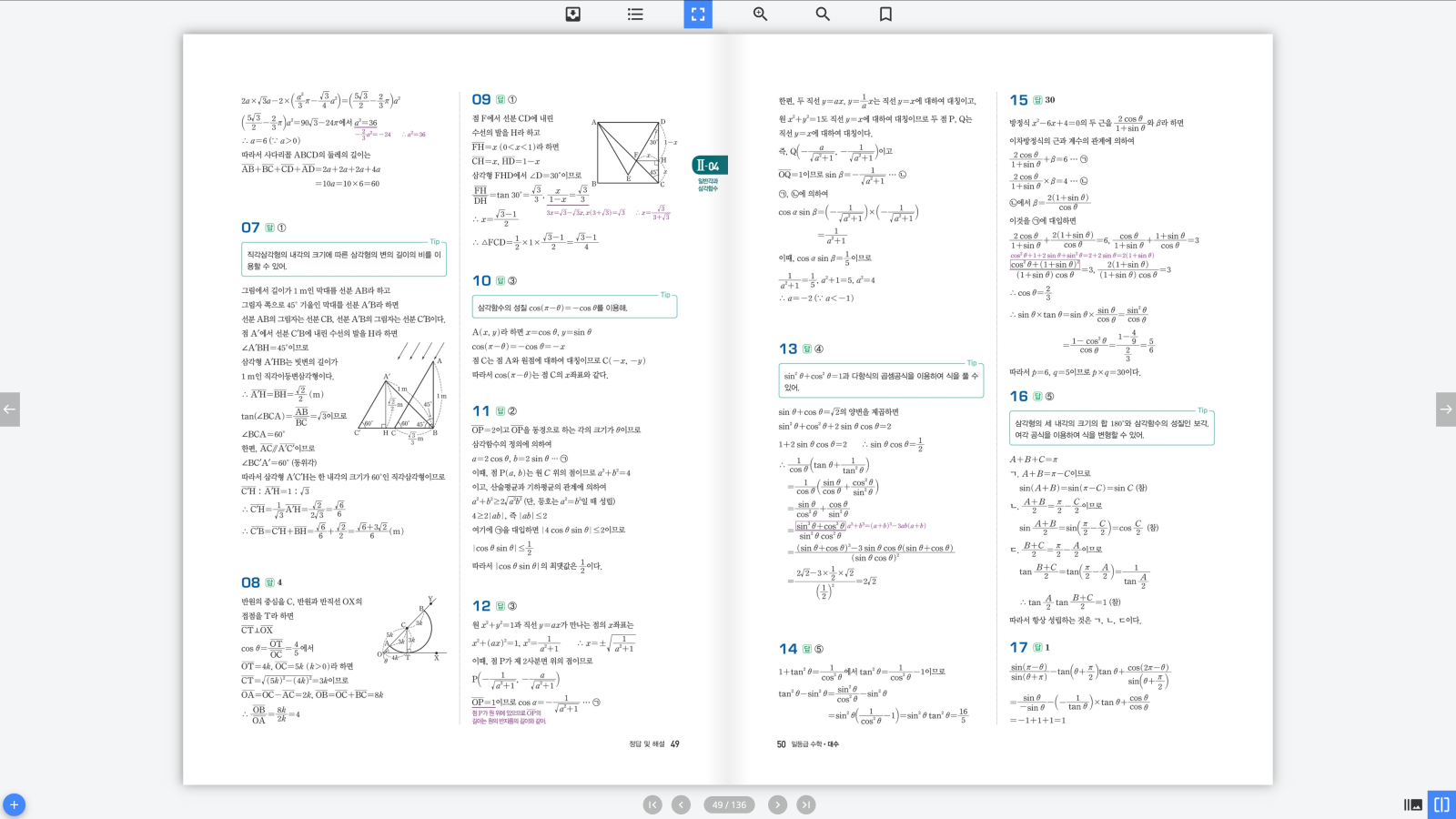Click the II-04 chapter tab marker
This screenshot has height=819, width=1456.
click(708, 166)
